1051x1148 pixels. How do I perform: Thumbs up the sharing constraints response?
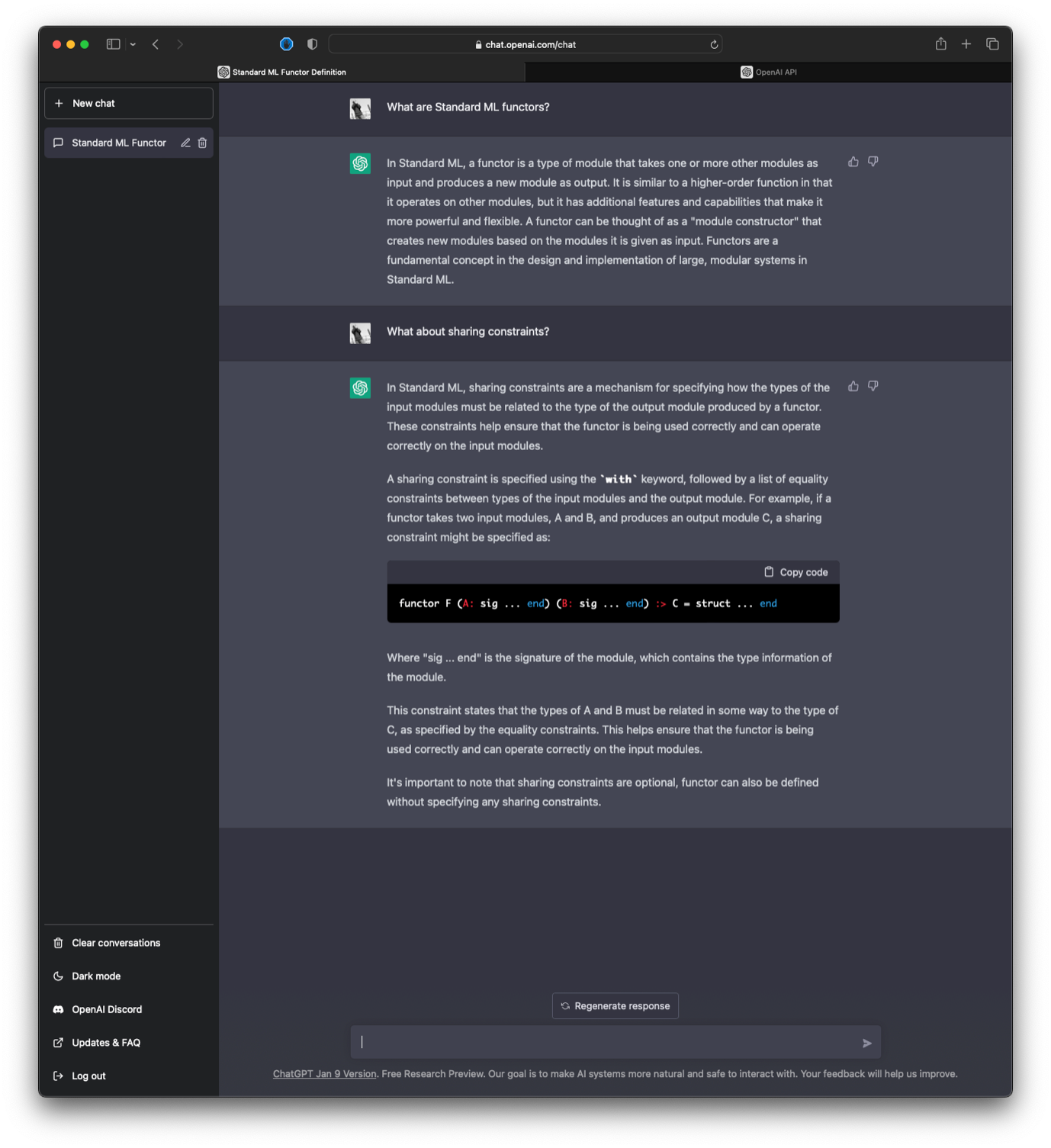[853, 386]
